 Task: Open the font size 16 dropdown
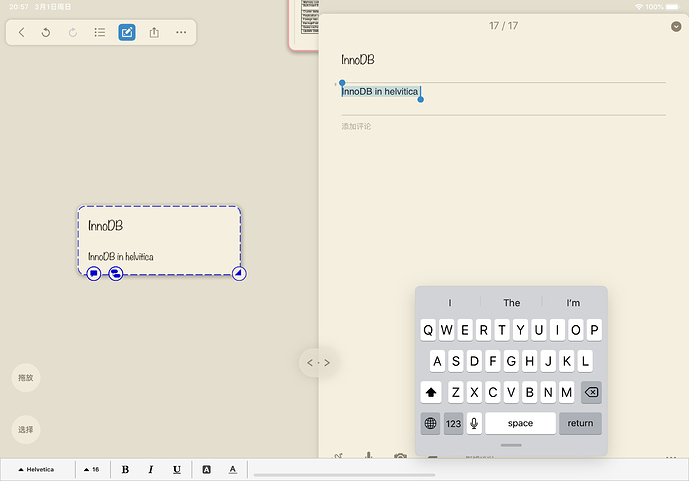coord(92,470)
